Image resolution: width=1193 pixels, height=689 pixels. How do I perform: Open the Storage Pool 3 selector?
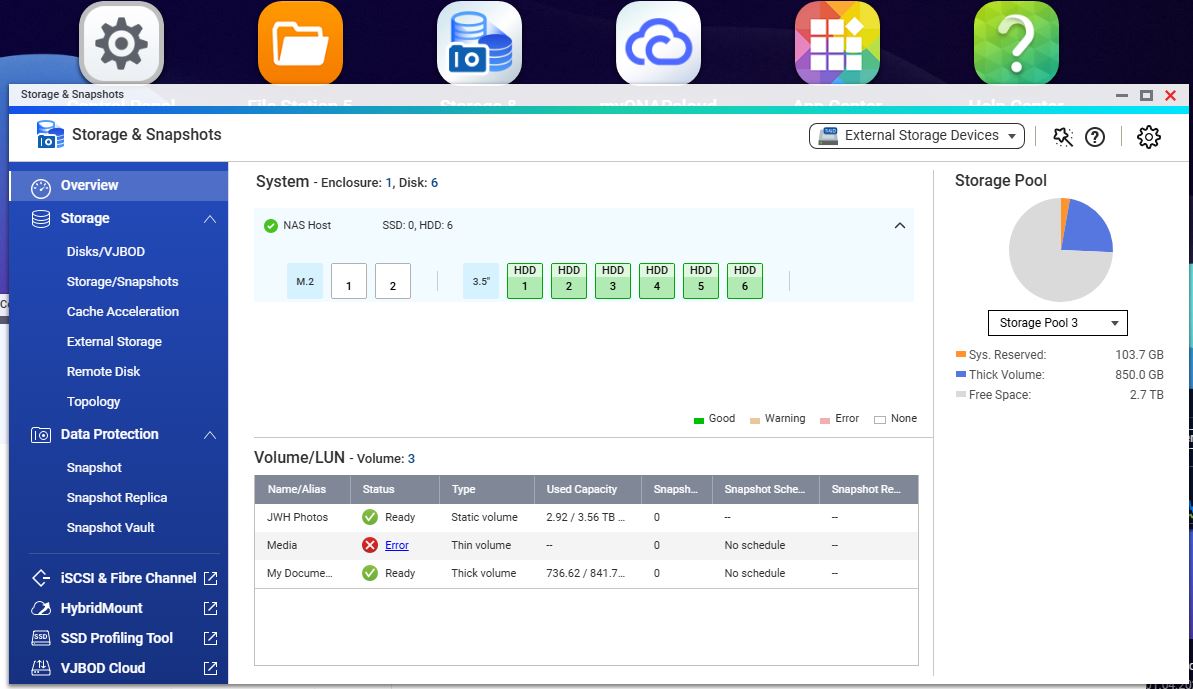pyautogui.click(x=1057, y=323)
